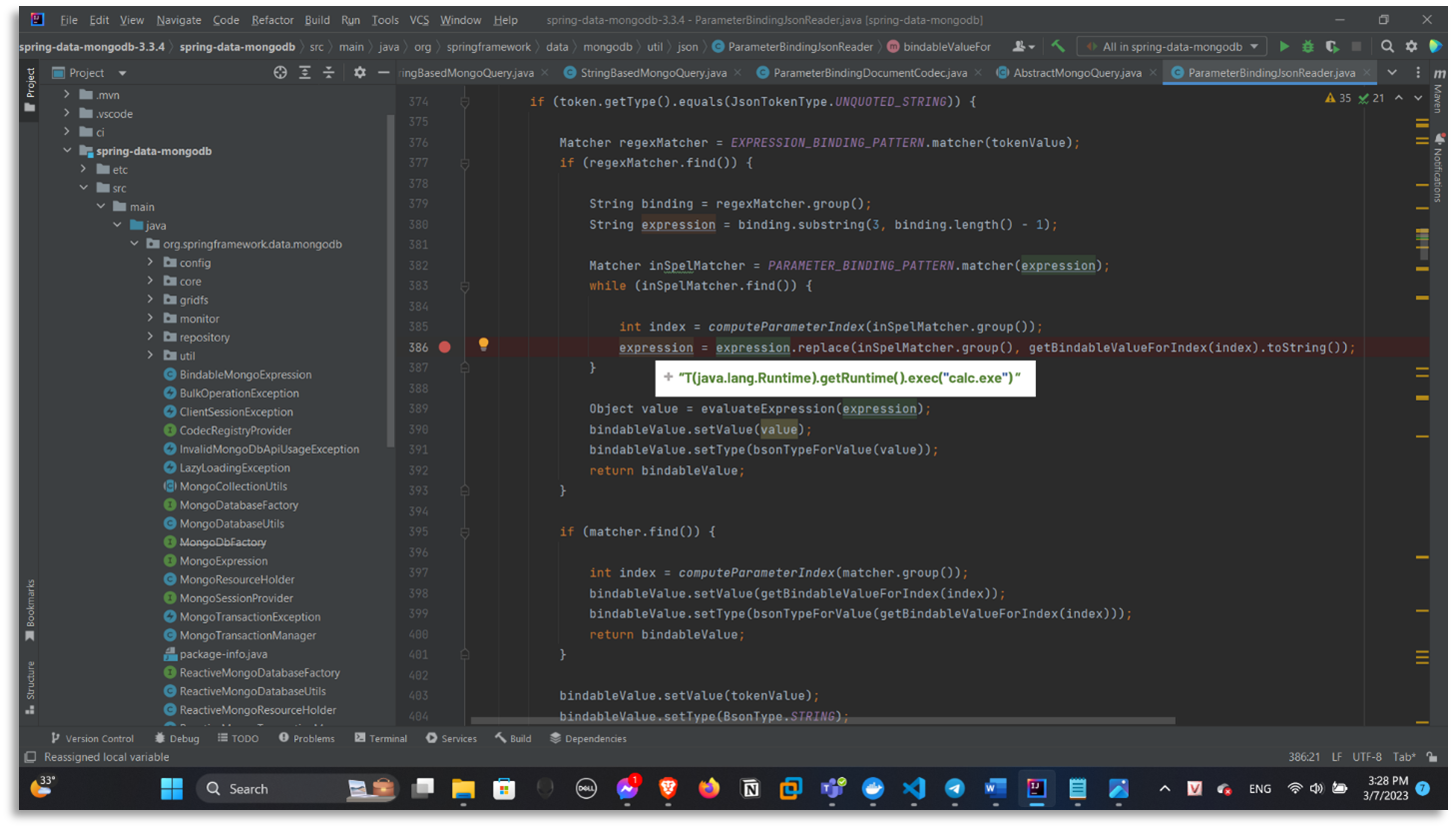
Task: Toggle the Maven side panel
Action: [x=1438, y=92]
